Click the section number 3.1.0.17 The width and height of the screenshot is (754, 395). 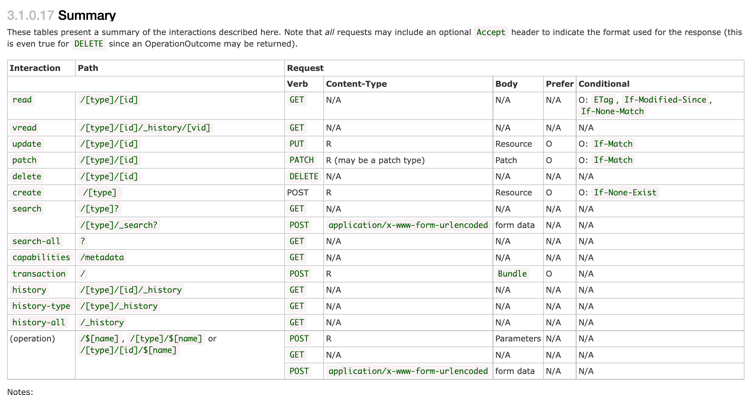tap(30, 15)
